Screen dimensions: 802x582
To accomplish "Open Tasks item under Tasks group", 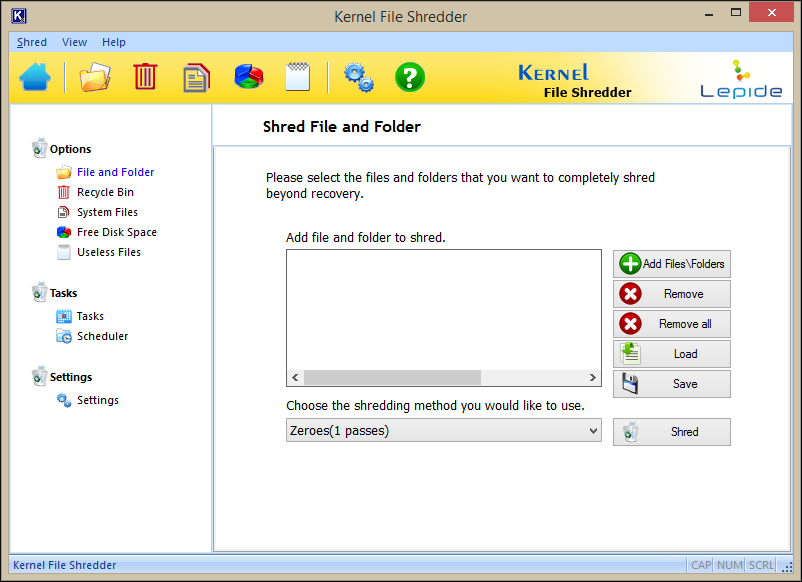I will pyautogui.click(x=90, y=317).
